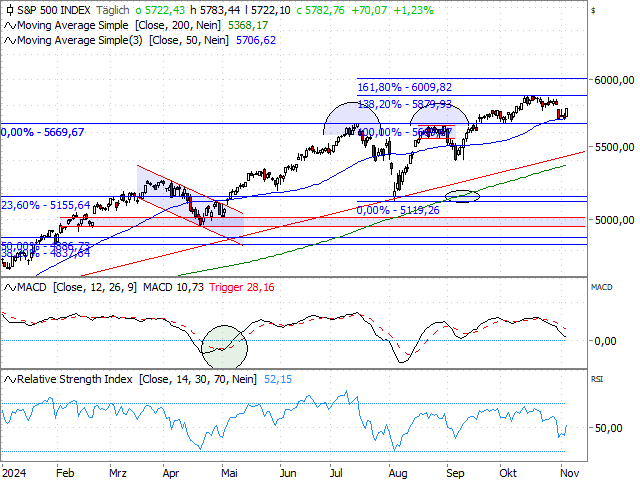Click the Fibonacci label 161,80% - 6009,82
The image size is (640, 480).
(x=405, y=87)
